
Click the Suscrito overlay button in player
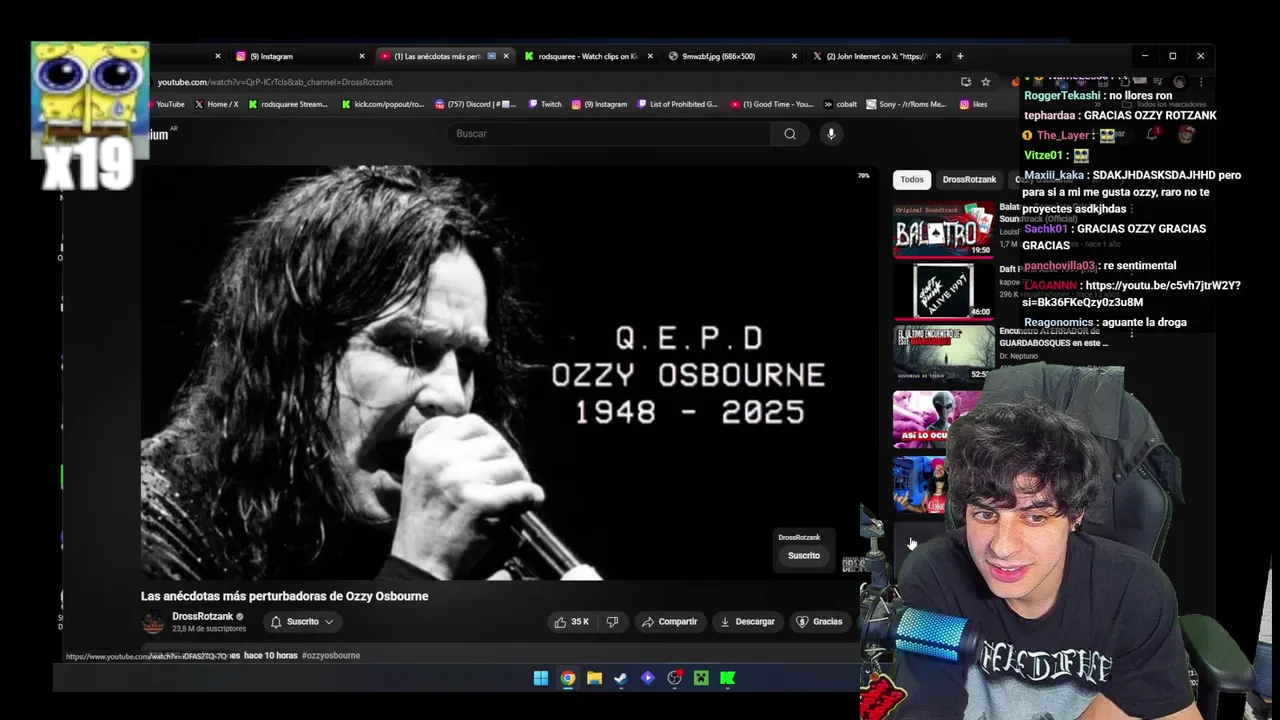click(804, 556)
